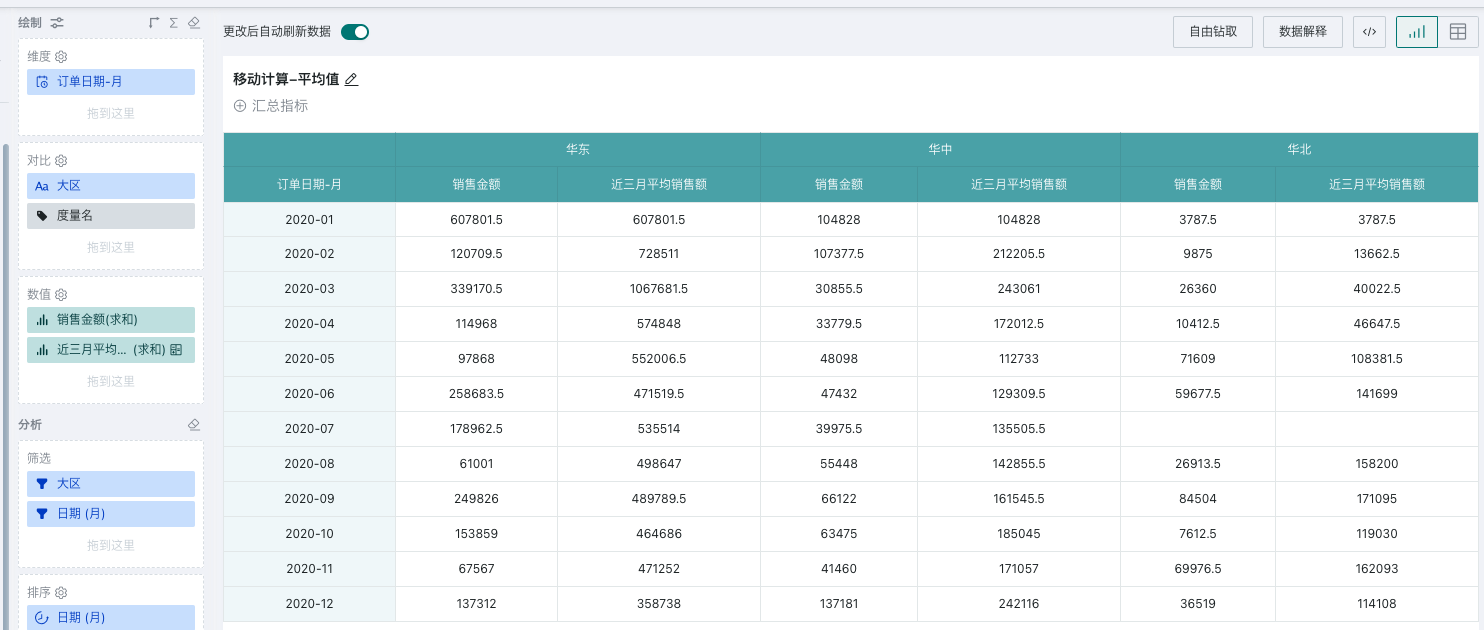This screenshot has width=1484, height=630.
Task: Click the swap rows and columns icon
Action: pyautogui.click(x=154, y=22)
